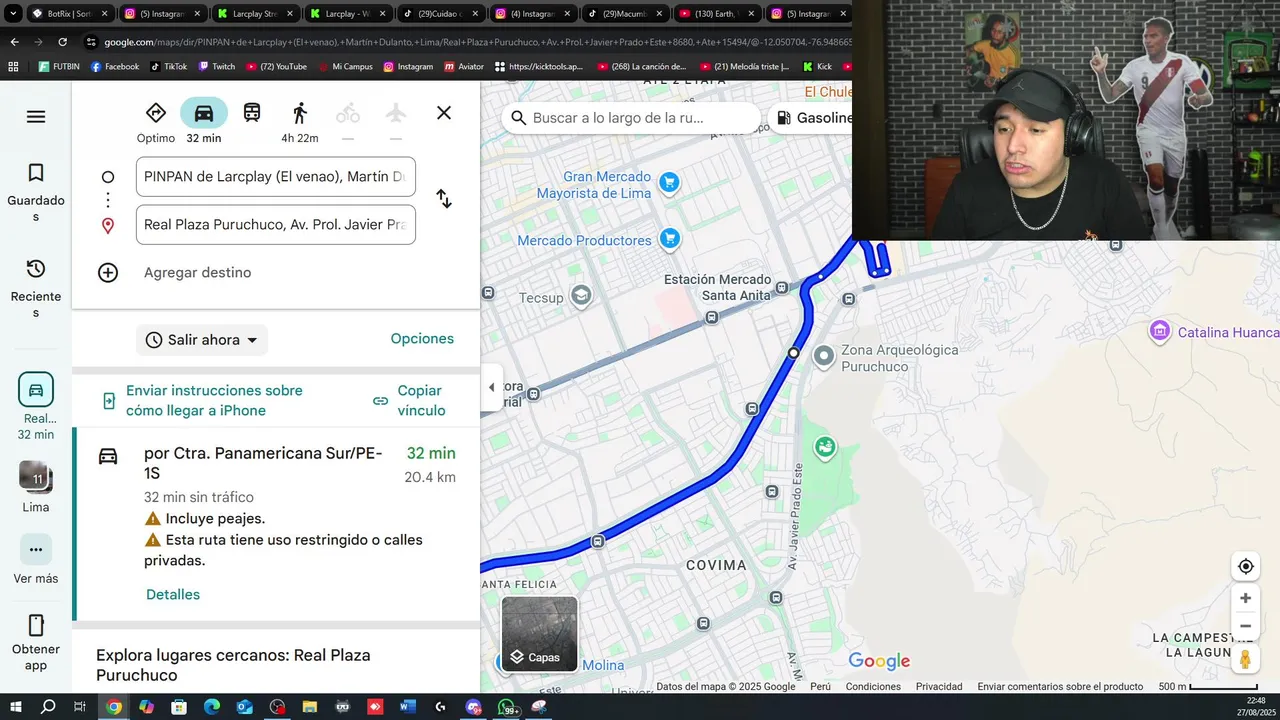Open the Google Maps hamburger menu
This screenshot has height=720, width=1280.
36,117
